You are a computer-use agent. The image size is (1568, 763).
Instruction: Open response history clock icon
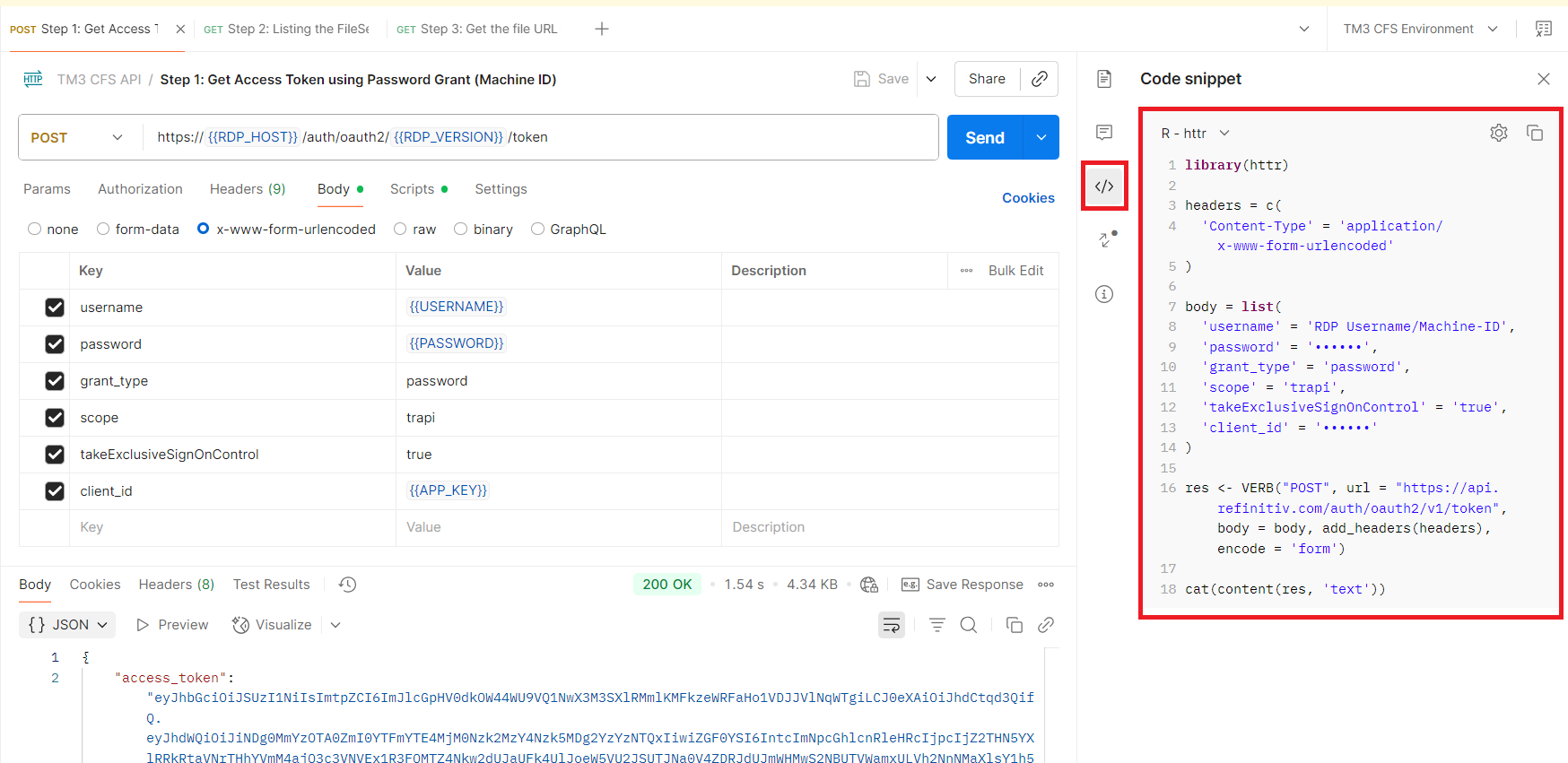[348, 585]
